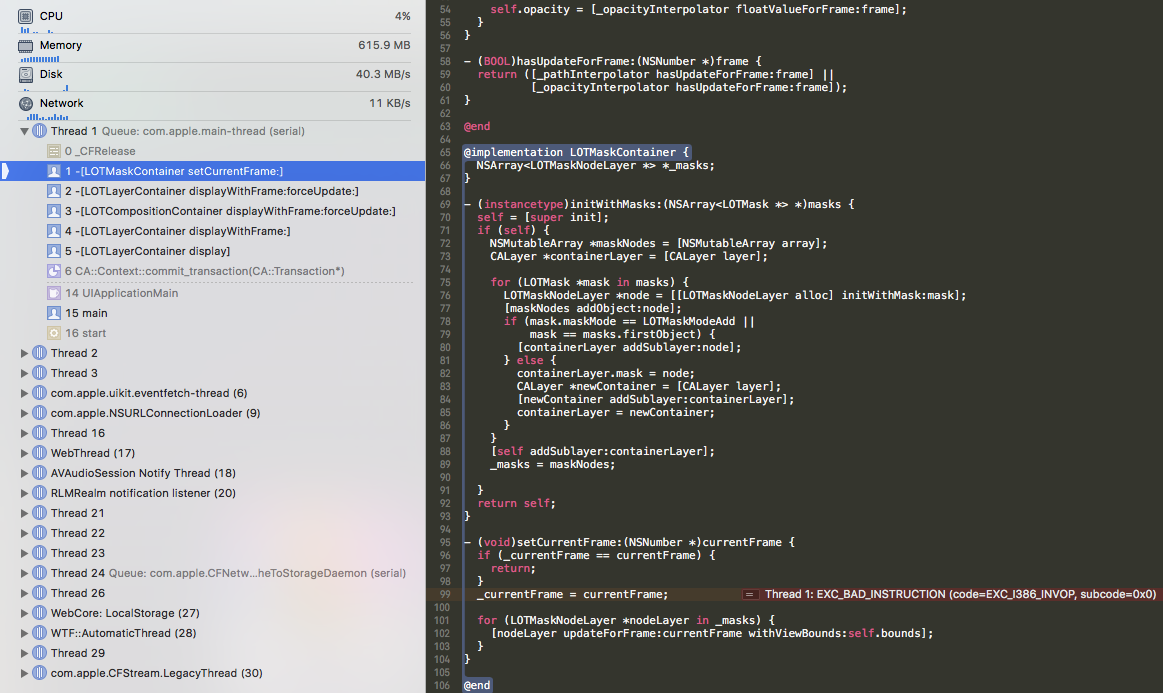The image size is (1163, 693).
Task: Select frame 4 LOTLayerContainer displayWithFrame:
Action: point(213,231)
